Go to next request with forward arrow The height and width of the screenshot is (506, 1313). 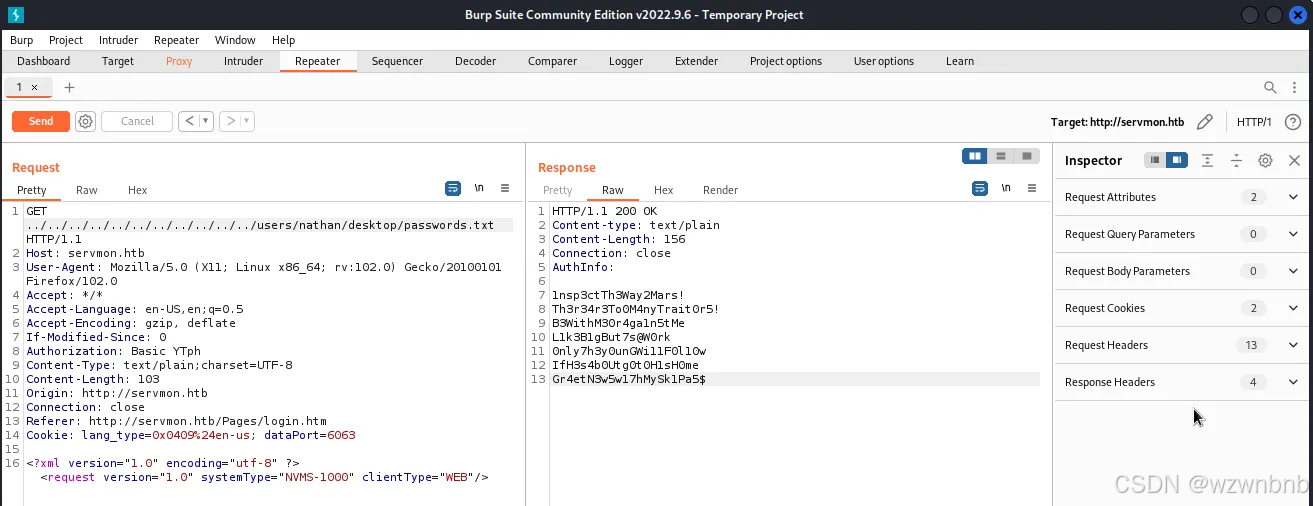pos(231,121)
